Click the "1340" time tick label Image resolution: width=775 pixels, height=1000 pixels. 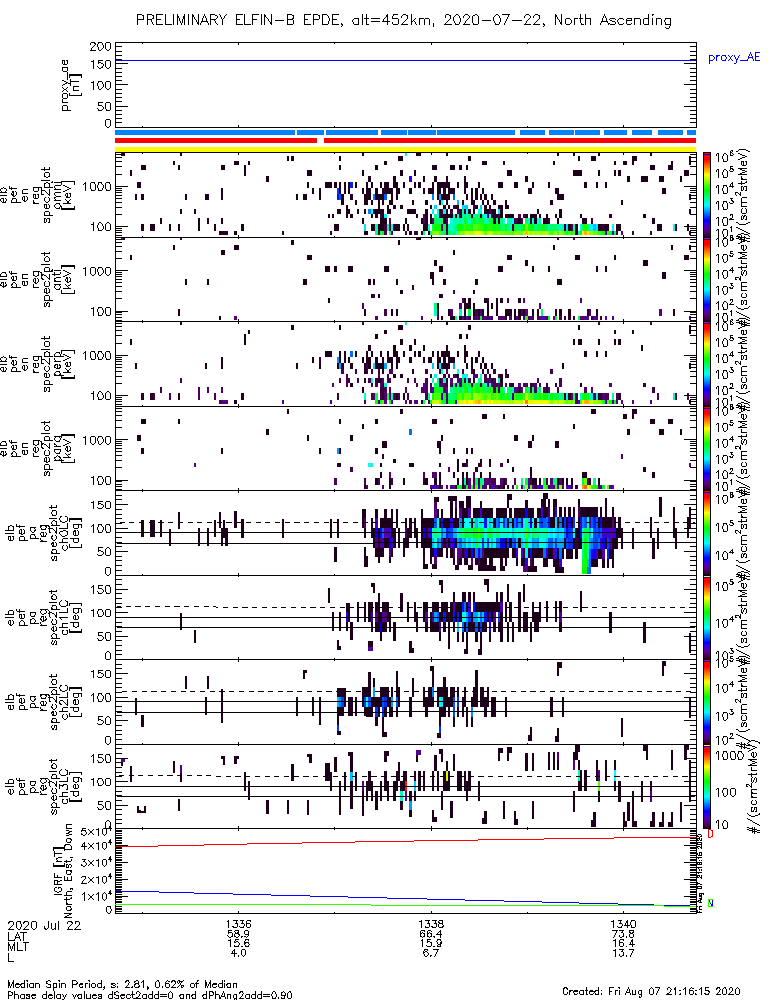point(623,924)
